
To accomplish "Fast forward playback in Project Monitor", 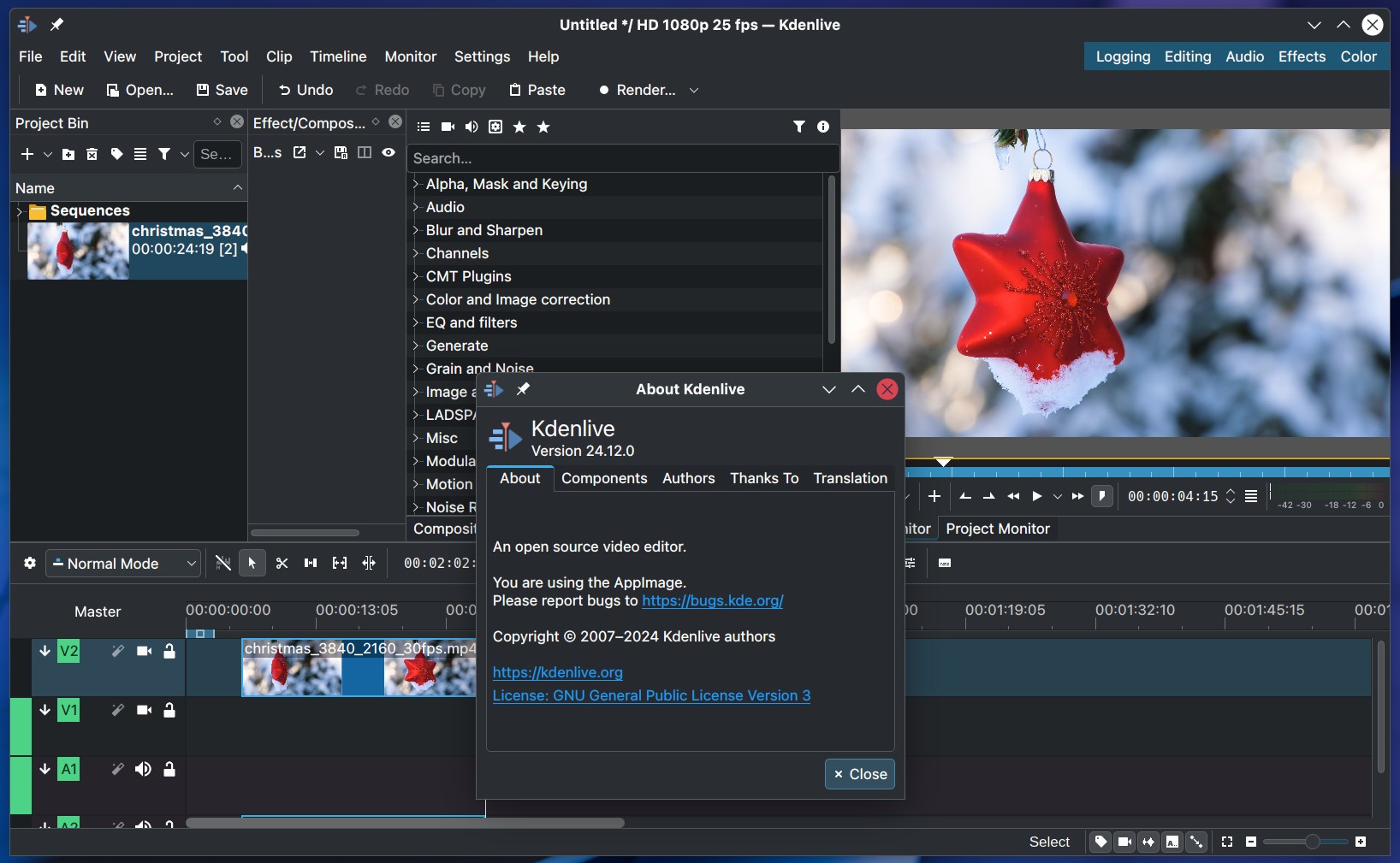I will click(1078, 496).
